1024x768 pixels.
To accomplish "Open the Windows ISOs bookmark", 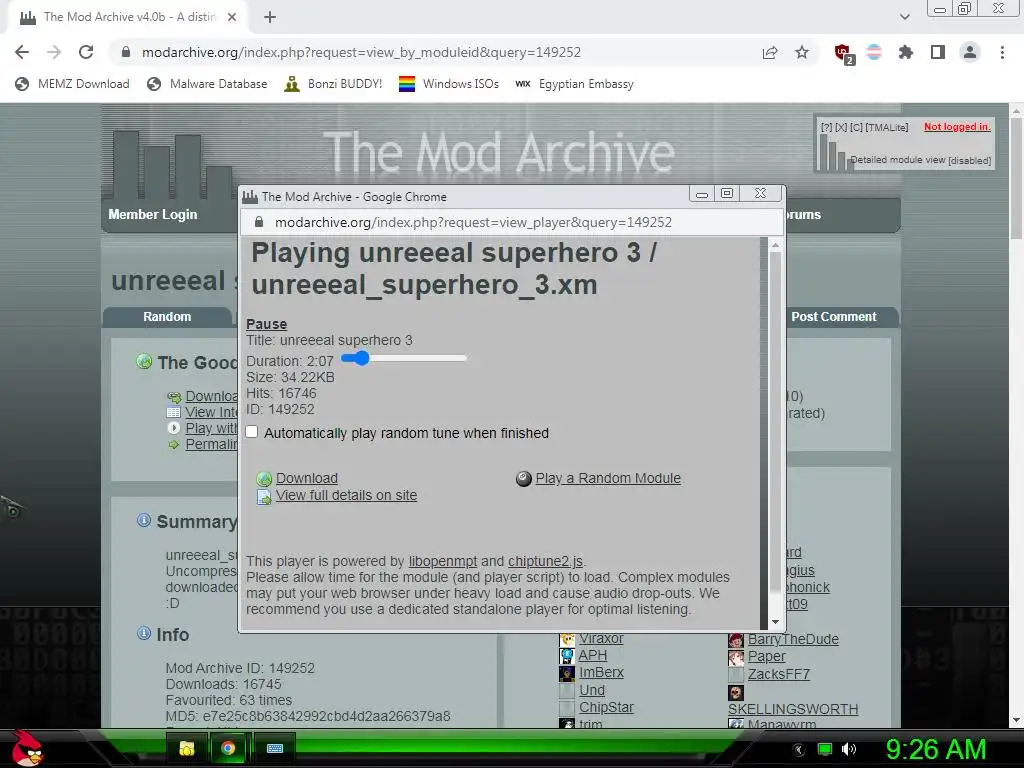I will [449, 84].
